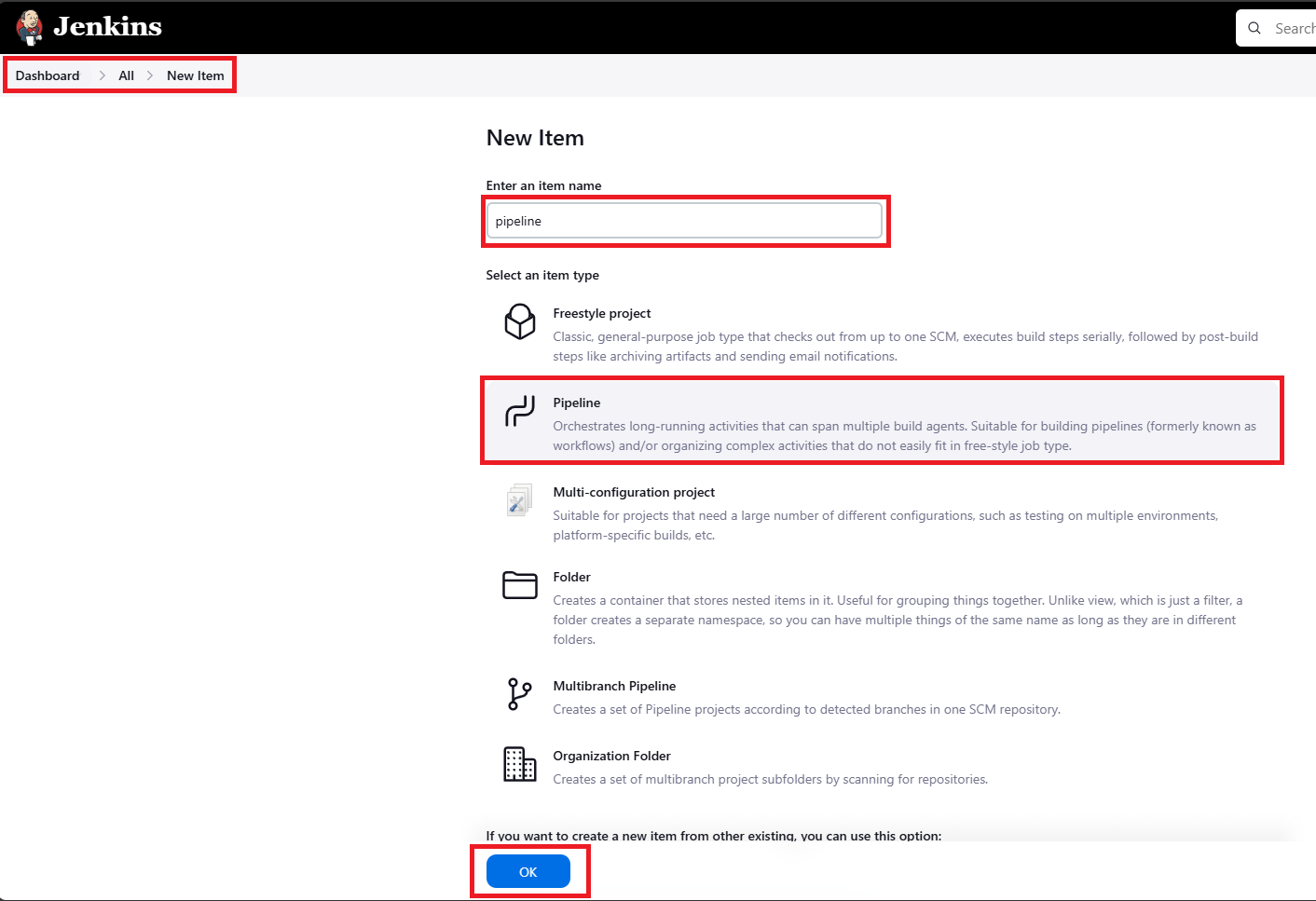1316x901 pixels.
Task: Click the Jenkins butler logo icon
Action: (x=30, y=28)
